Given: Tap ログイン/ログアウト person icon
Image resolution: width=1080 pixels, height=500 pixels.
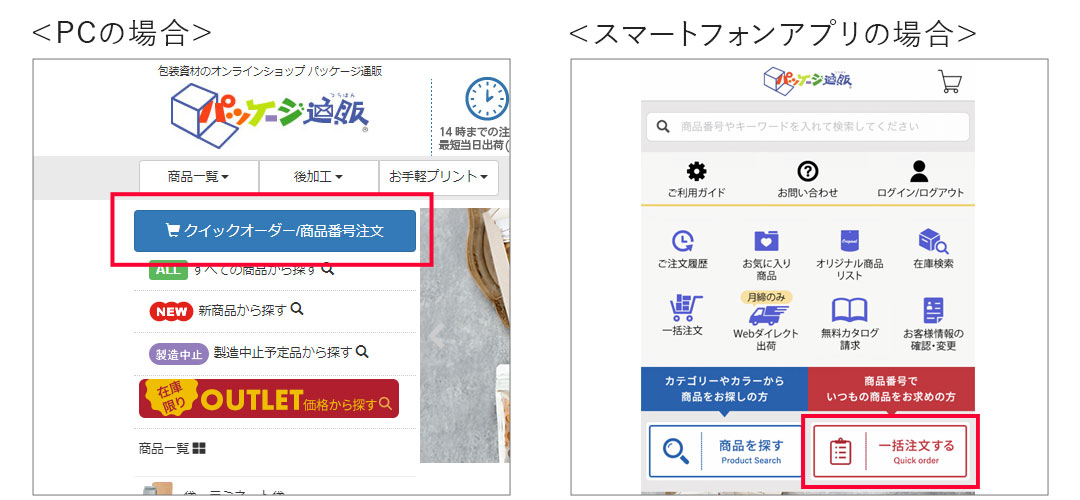Looking at the screenshot, I should [x=920, y=171].
